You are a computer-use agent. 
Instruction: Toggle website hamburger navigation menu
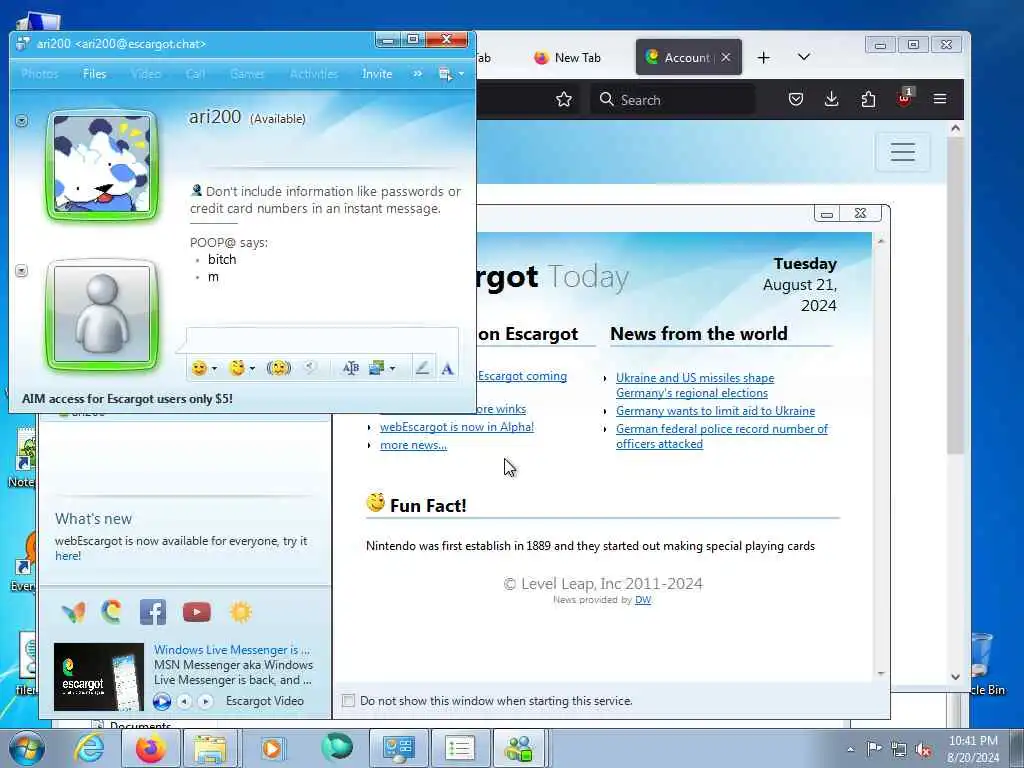tap(903, 152)
